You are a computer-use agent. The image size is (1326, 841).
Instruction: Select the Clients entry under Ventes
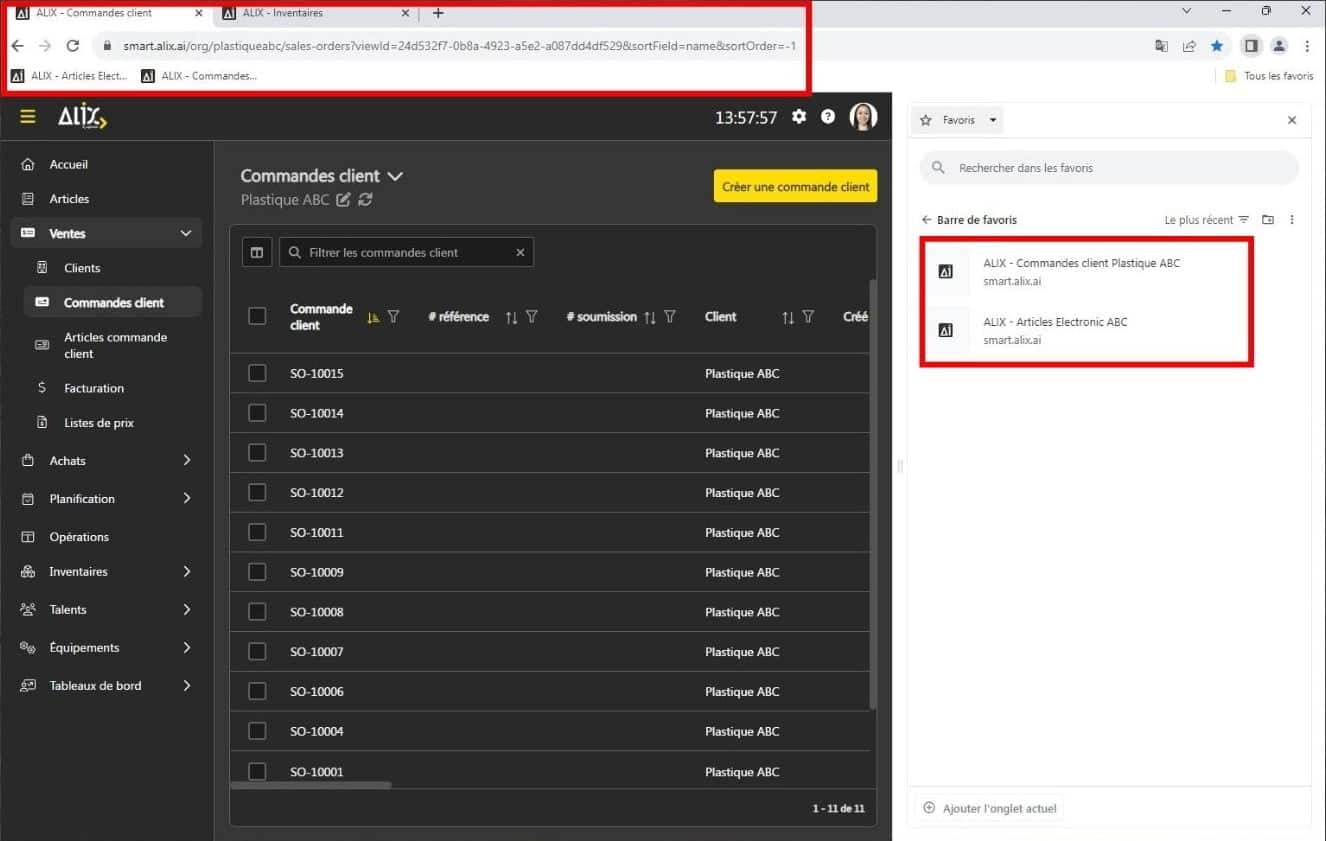tap(84, 267)
